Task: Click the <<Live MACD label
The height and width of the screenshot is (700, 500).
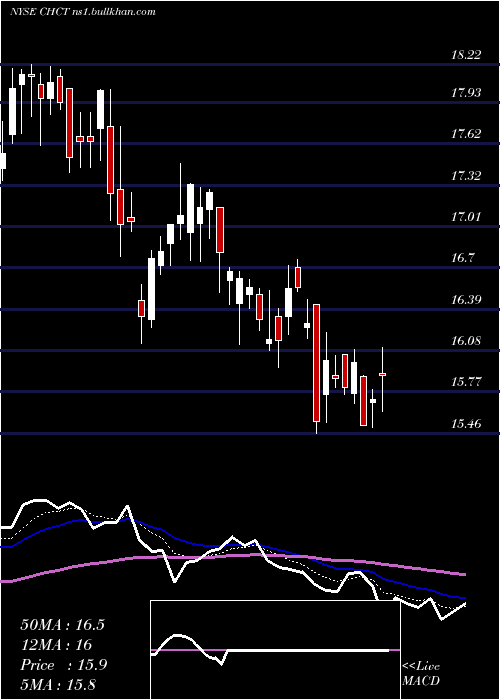Action: pos(421,674)
